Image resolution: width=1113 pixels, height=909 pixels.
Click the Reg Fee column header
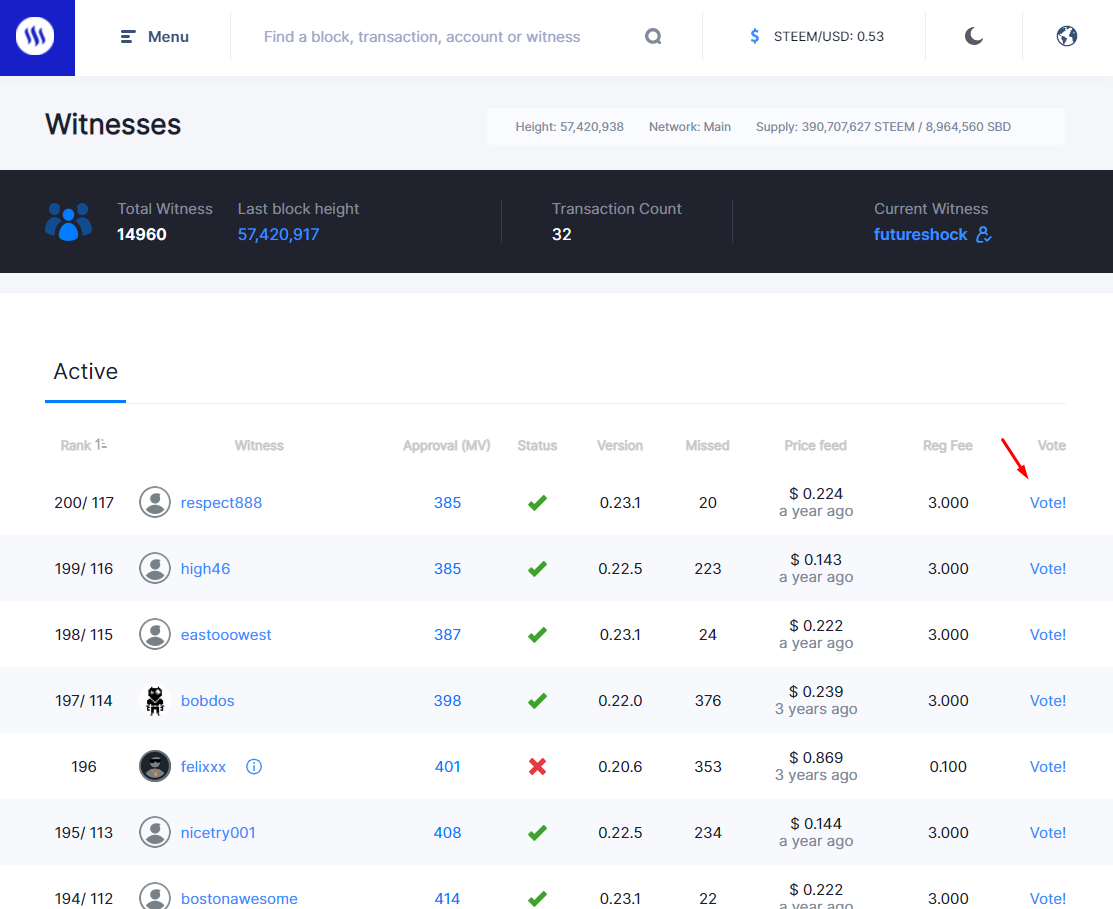point(948,446)
